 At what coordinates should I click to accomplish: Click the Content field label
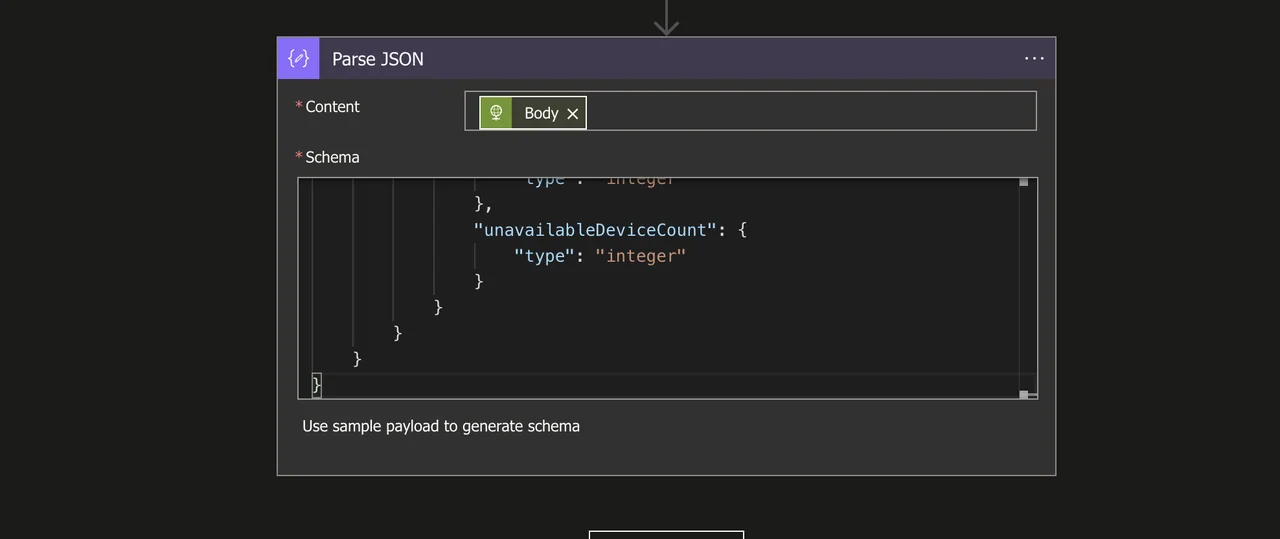pos(332,107)
